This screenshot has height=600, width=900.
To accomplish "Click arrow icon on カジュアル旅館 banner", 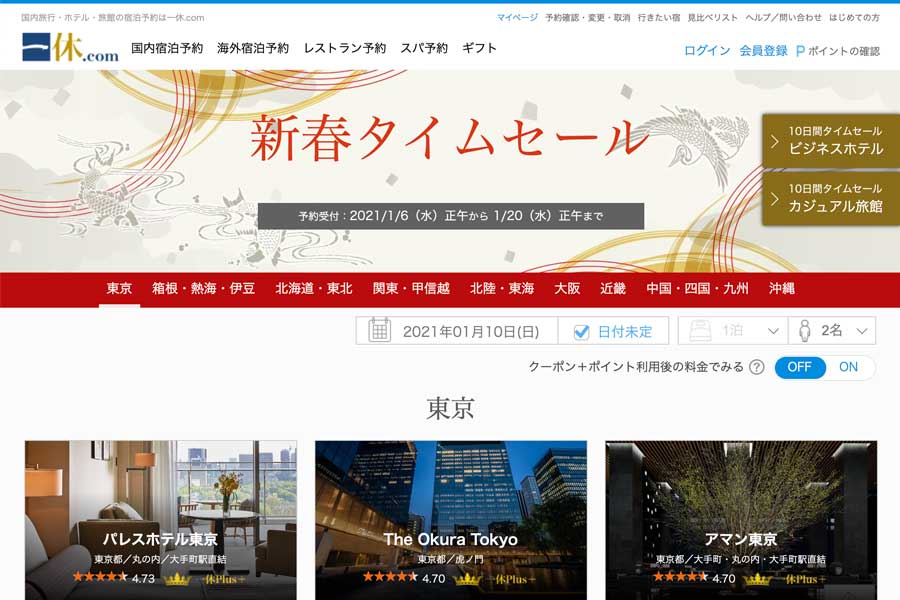I will 775,199.
